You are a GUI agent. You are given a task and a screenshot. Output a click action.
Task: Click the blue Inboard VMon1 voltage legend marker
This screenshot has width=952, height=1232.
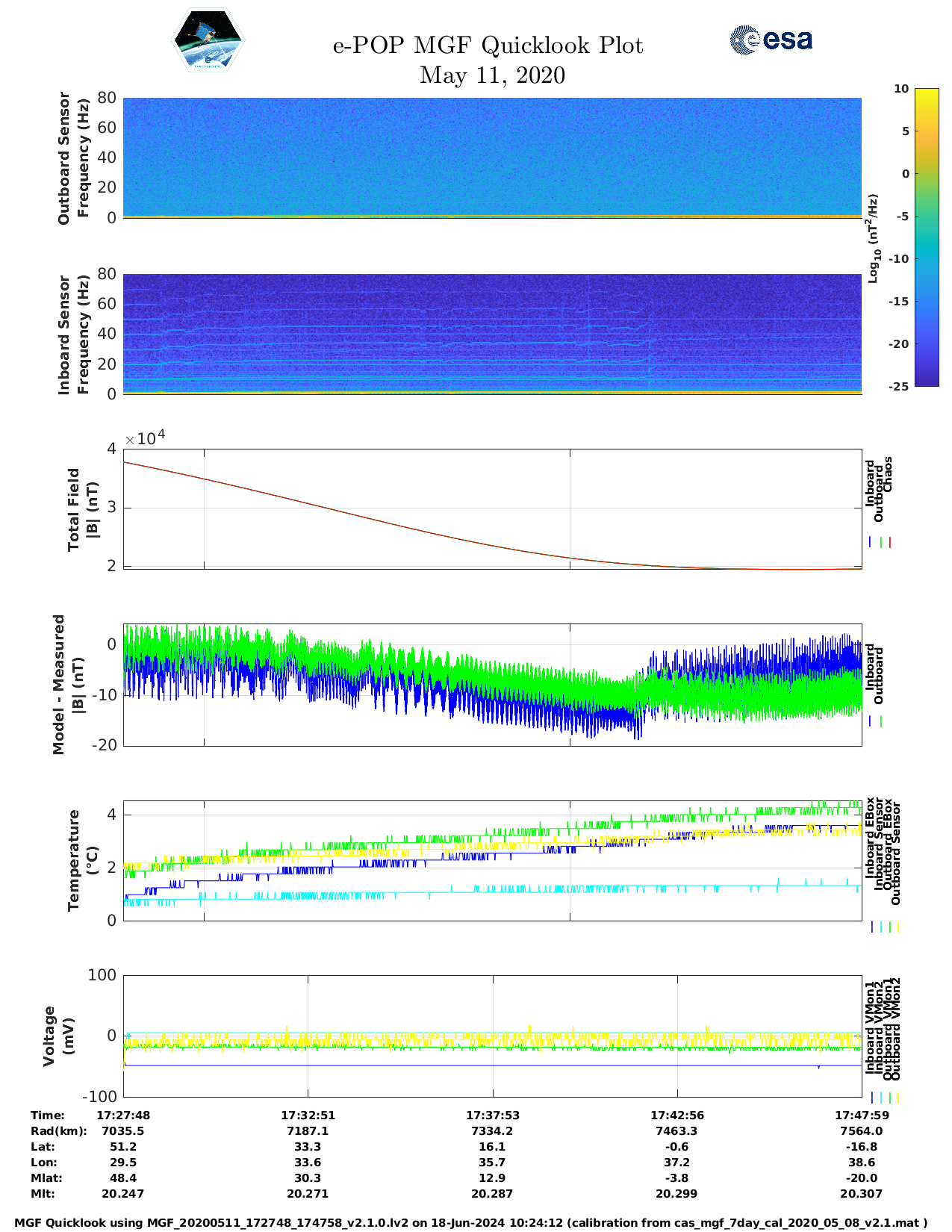click(871, 1098)
